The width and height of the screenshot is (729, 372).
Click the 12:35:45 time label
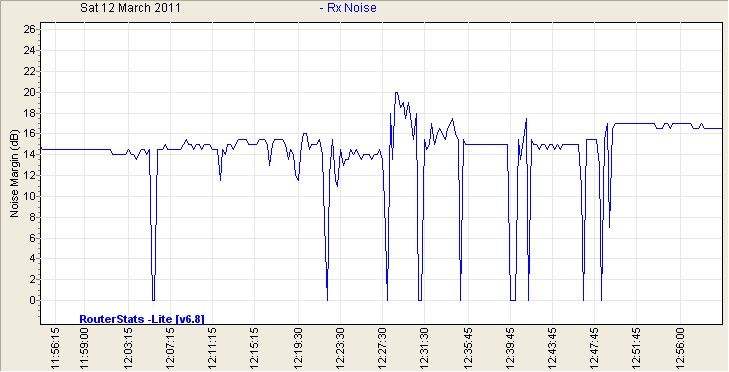[x=468, y=349]
